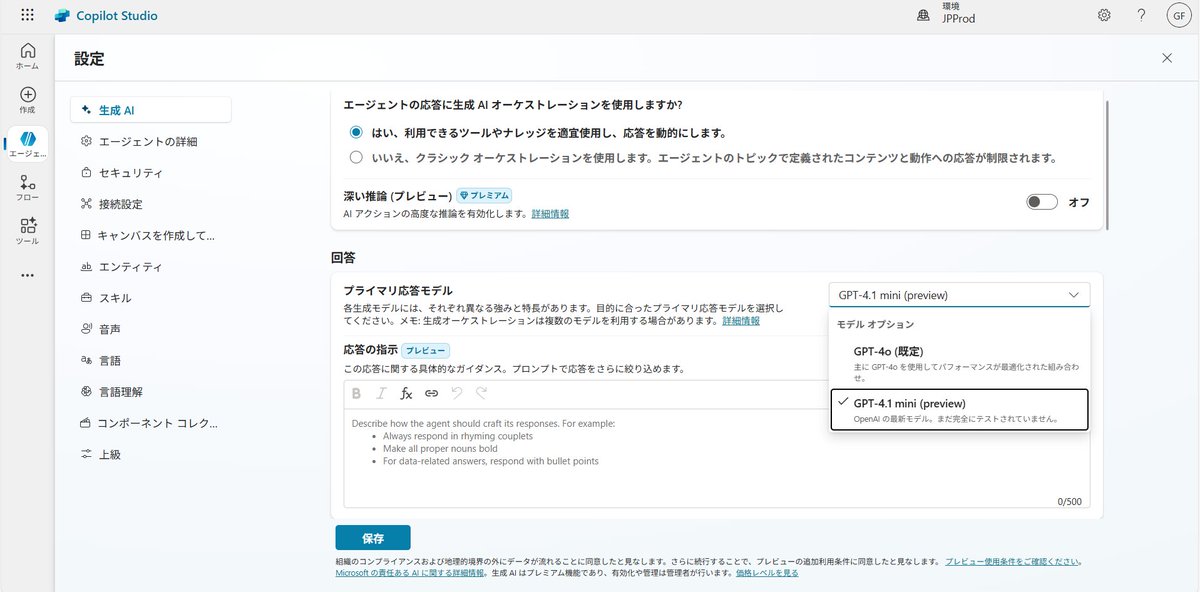Viewport: 1200px width, 592px height.
Task: Enable the 深い推論 preview toggle
Action: coord(1040,201)
